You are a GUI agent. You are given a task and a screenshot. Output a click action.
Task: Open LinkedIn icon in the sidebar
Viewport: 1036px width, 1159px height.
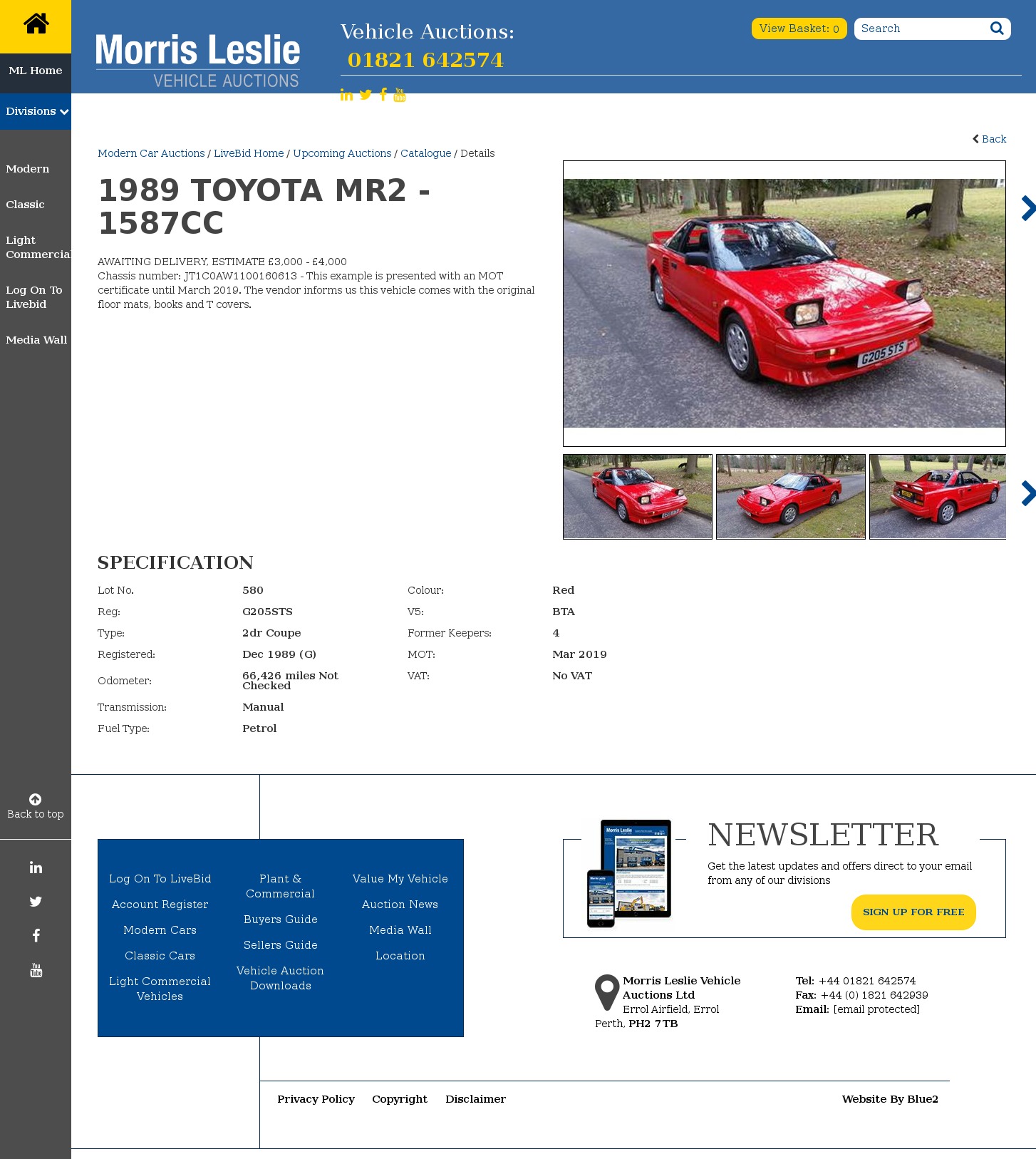click(x=36, y=867)
